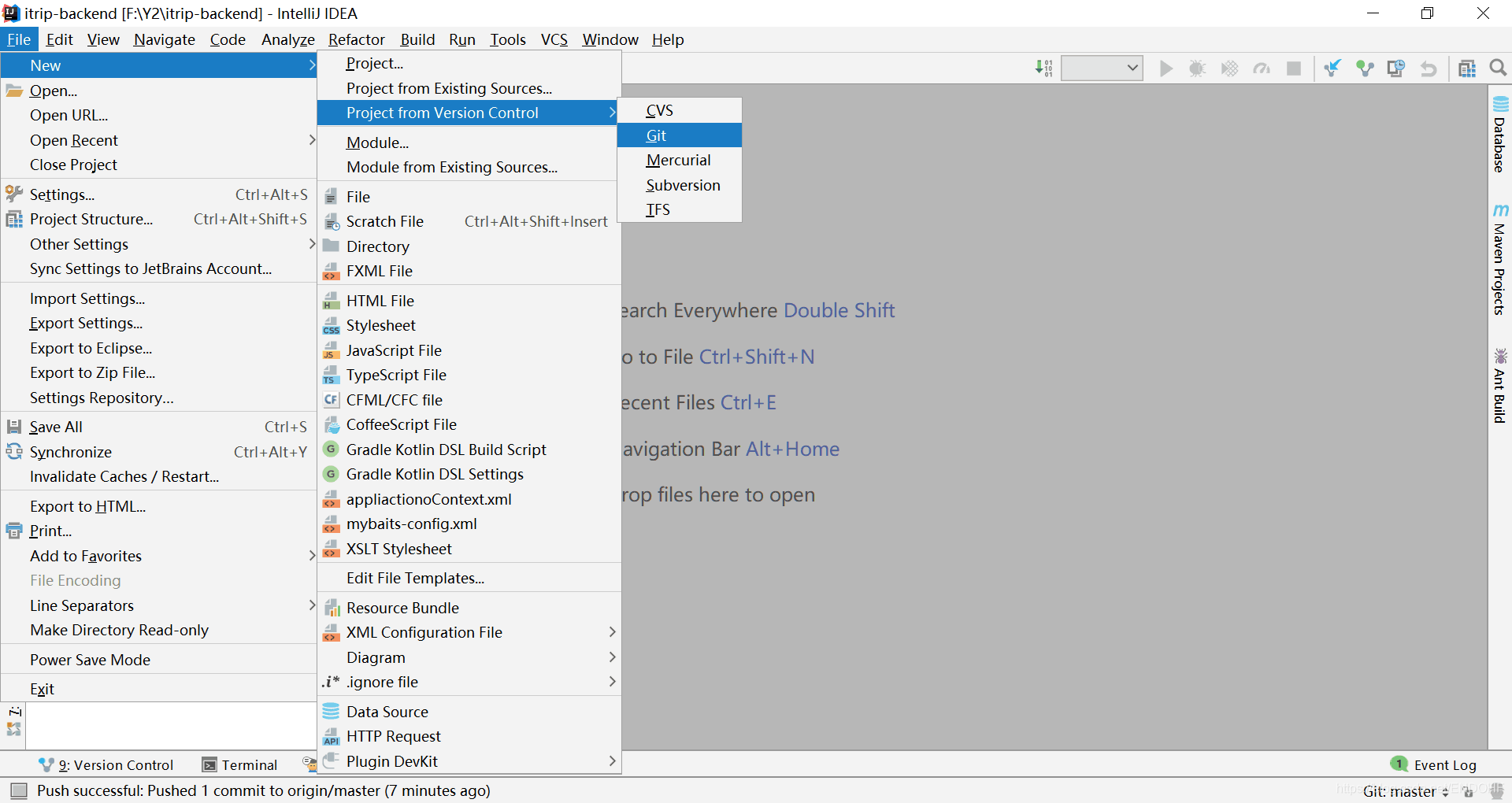Click the tool window quick-access icon in status bar
1512x803 pixels.
coord(19,790)
